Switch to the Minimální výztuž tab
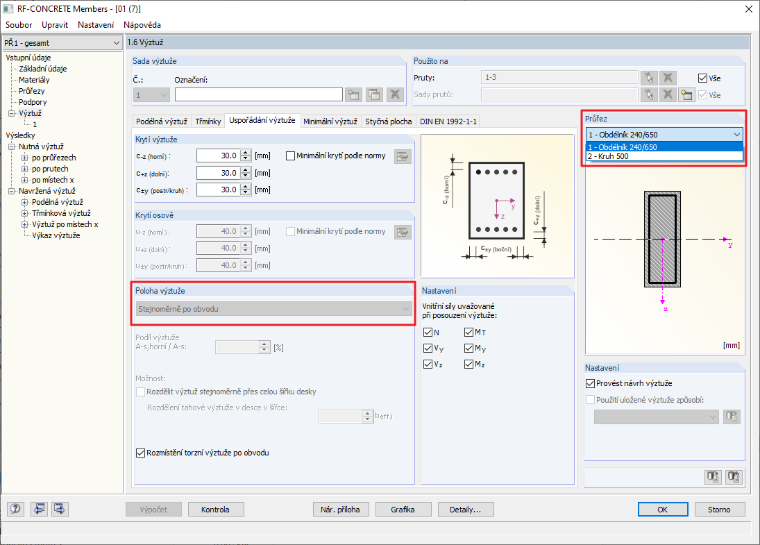 click(x=330, y=121)
